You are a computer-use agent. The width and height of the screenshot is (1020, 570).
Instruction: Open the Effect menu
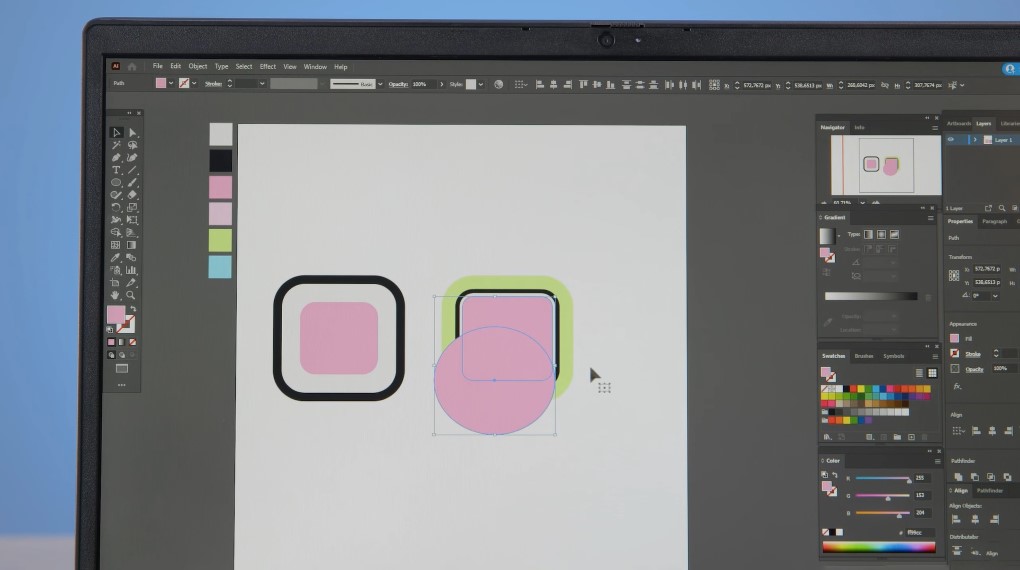267,66
